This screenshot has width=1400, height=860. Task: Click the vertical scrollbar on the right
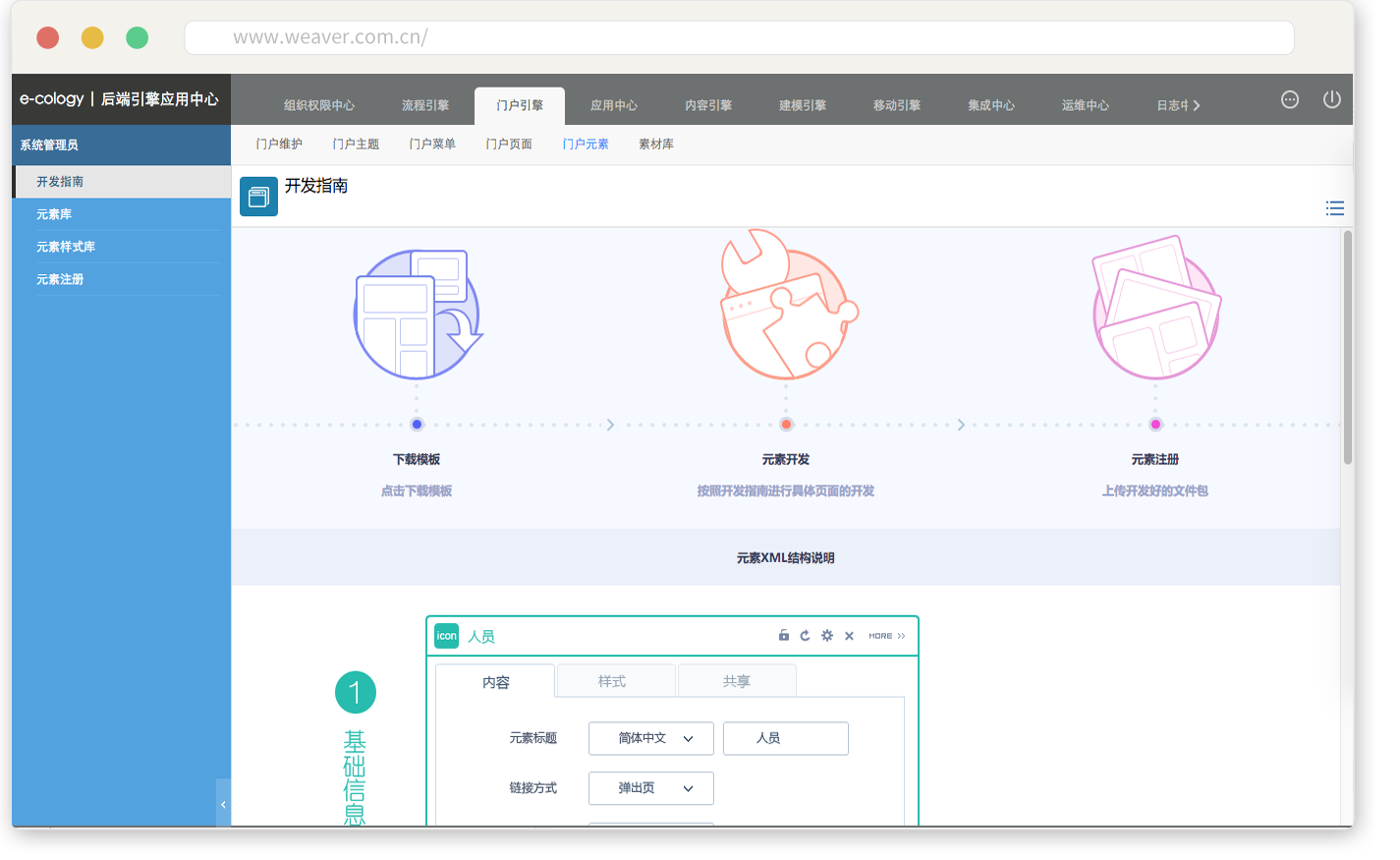(x=1347, y=346)
